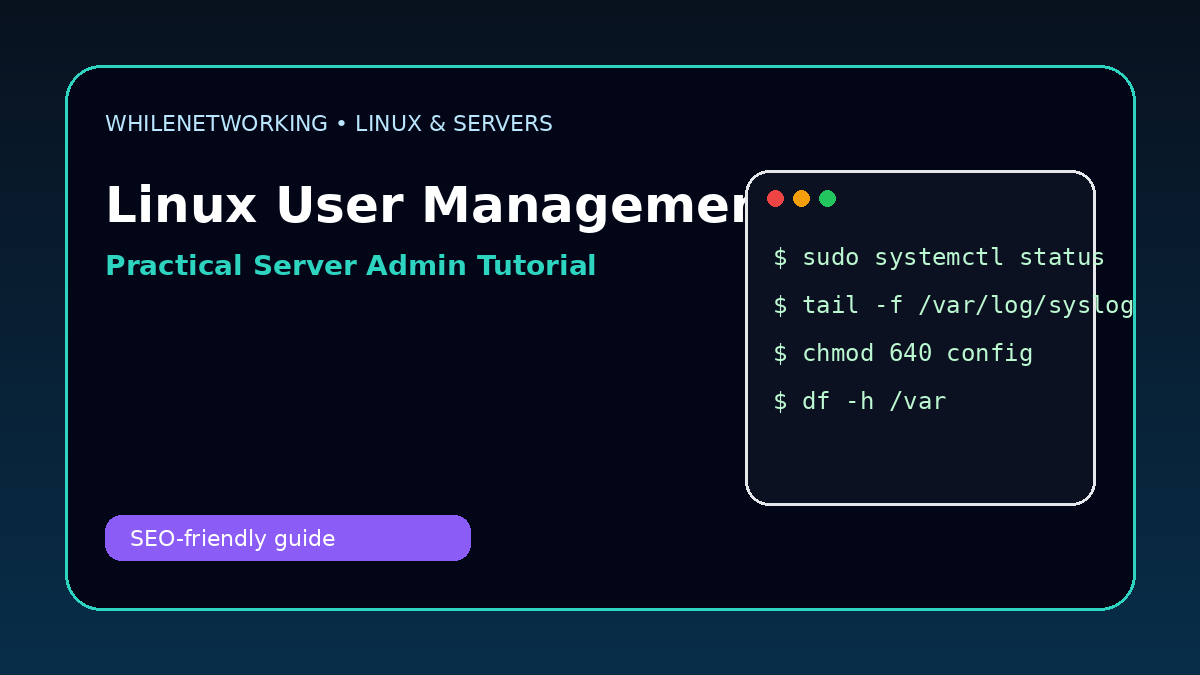
Task: Click the "$ sudo systemctl status" command line
Action: coord(938,258)
